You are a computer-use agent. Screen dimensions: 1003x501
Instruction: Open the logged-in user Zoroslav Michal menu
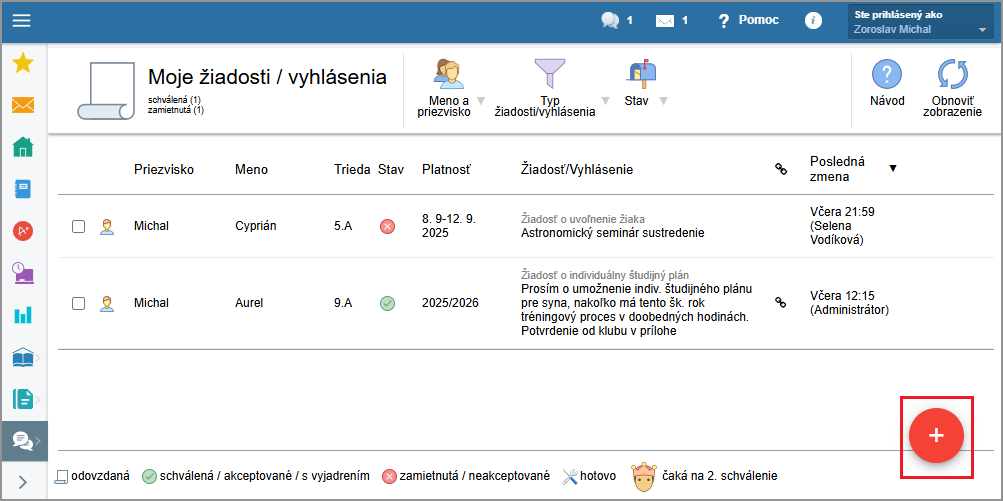click(920, 22)
